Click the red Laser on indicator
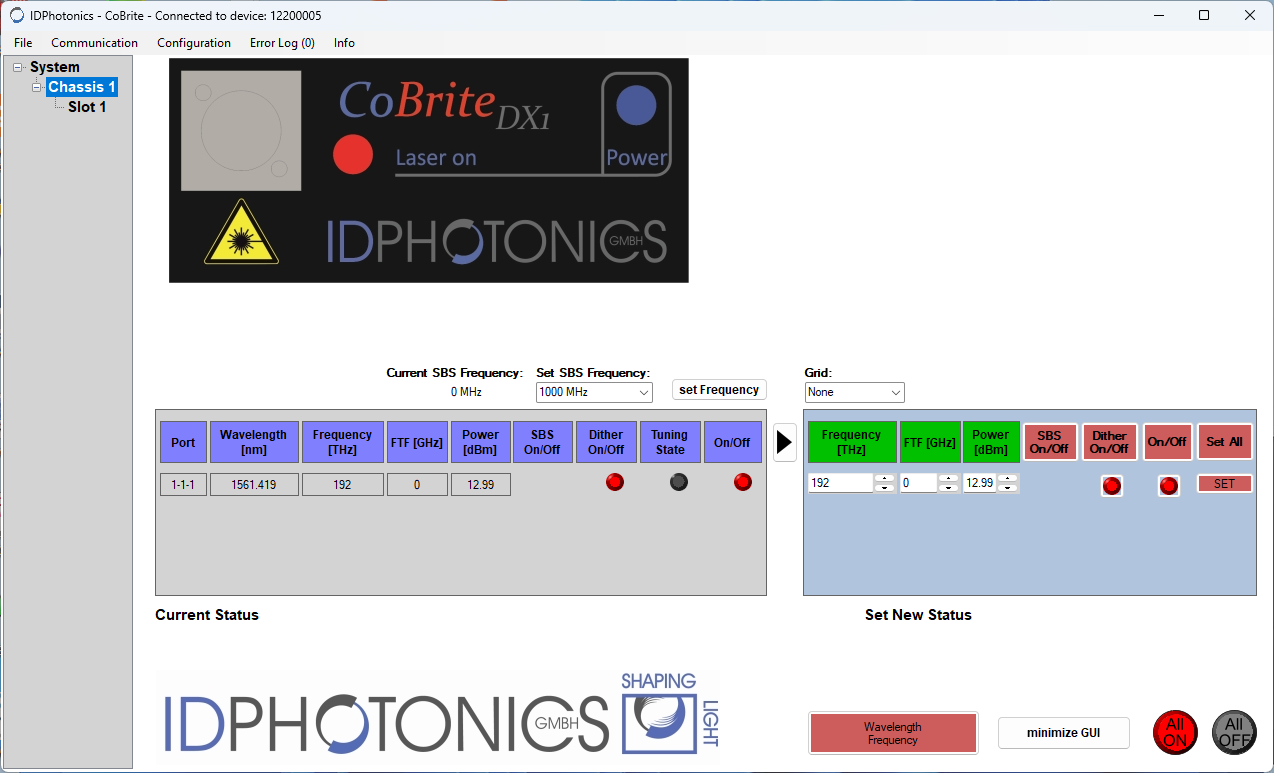This screenshot has width=1274, height=773. point(352,154)
